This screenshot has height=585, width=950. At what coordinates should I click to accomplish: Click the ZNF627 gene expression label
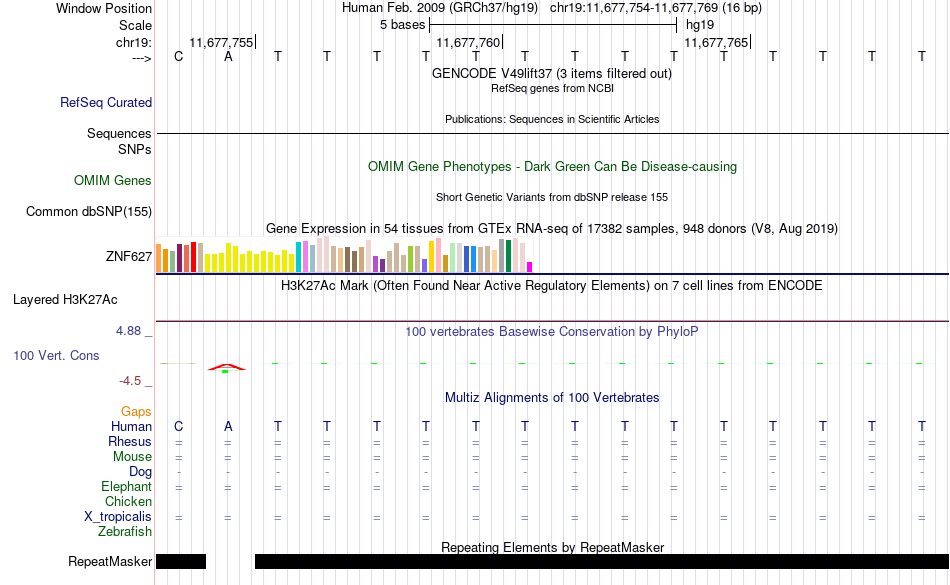pos(128,257)
